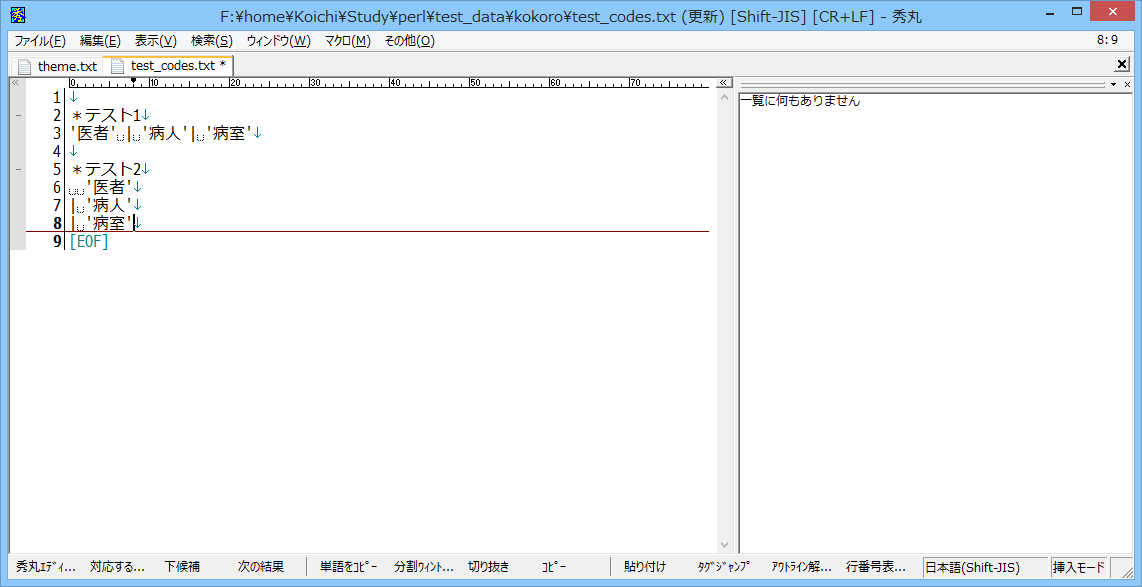Screen dimensions: 1142x587
Task: Click the ＊テスト1 heading text
Action: point(106,115)
